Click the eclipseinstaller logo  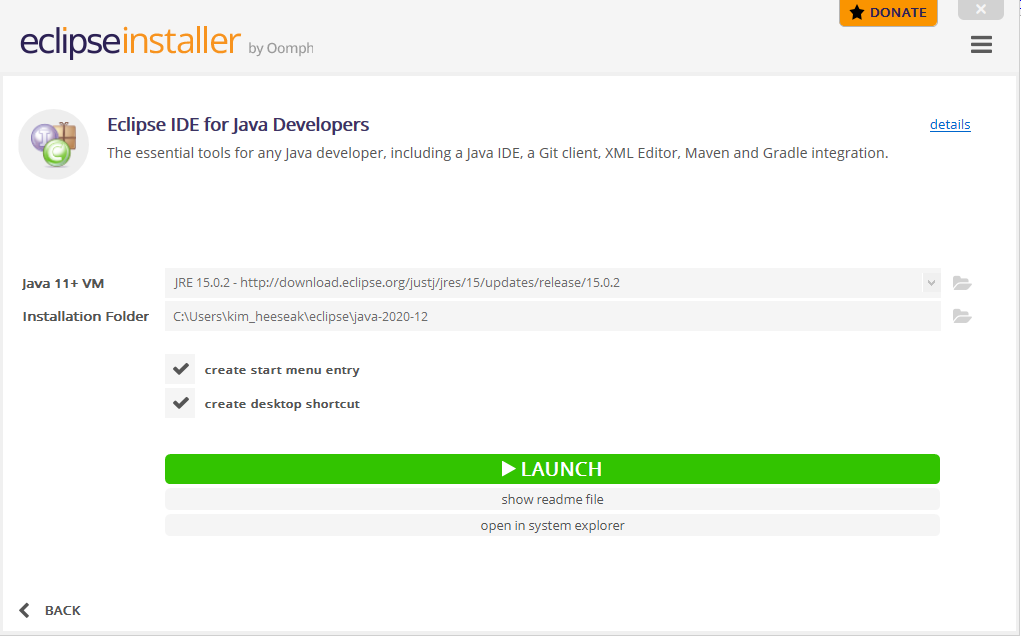pyautogui.click(x=130, y=40)
